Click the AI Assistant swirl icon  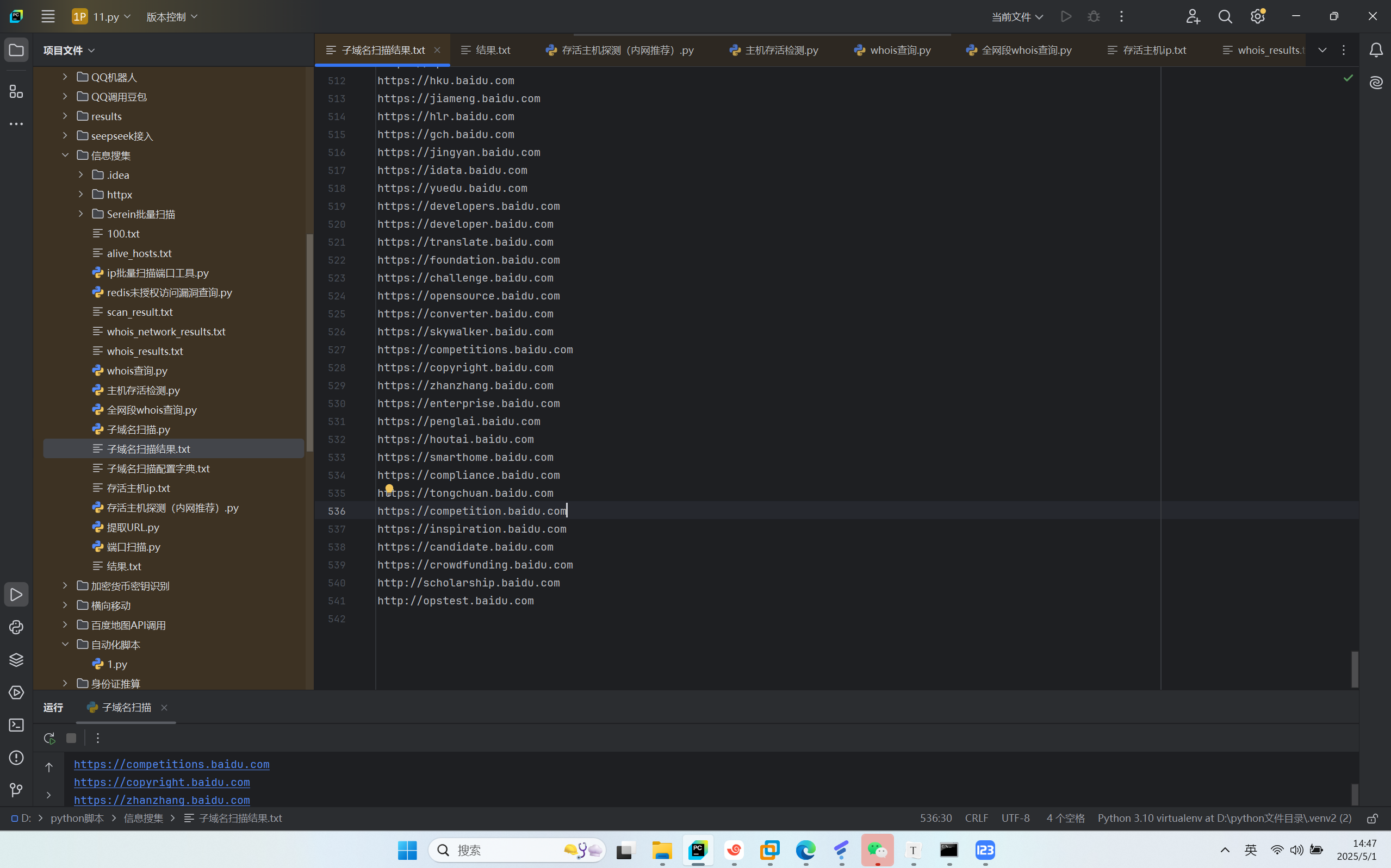1375,83
